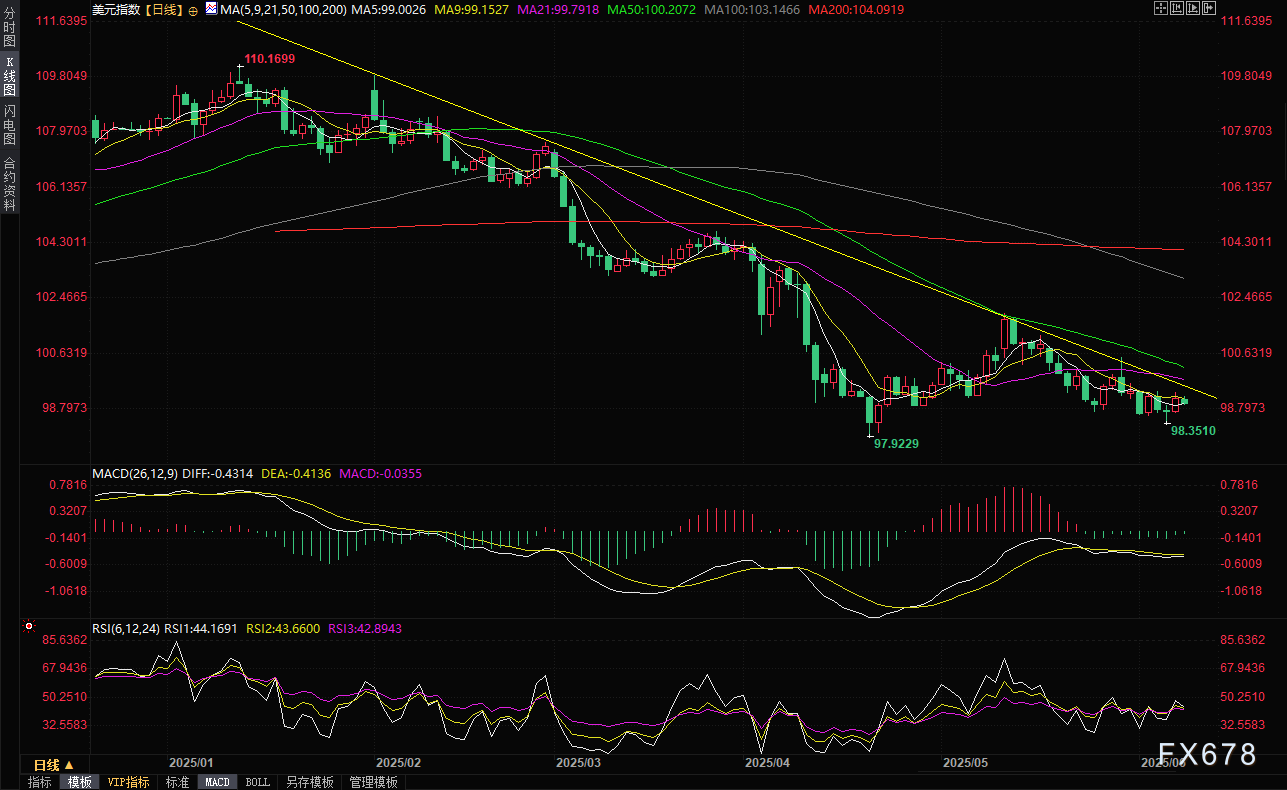
Task: Click the step-back chart icon with left arrow
Action: tap(1176, 9)
